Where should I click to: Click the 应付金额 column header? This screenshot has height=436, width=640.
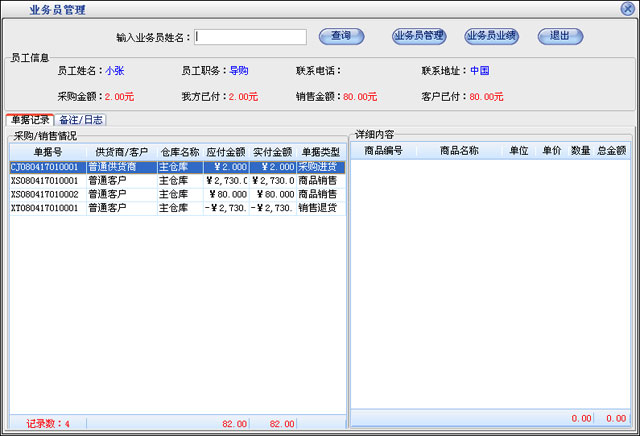click(226, 152)
